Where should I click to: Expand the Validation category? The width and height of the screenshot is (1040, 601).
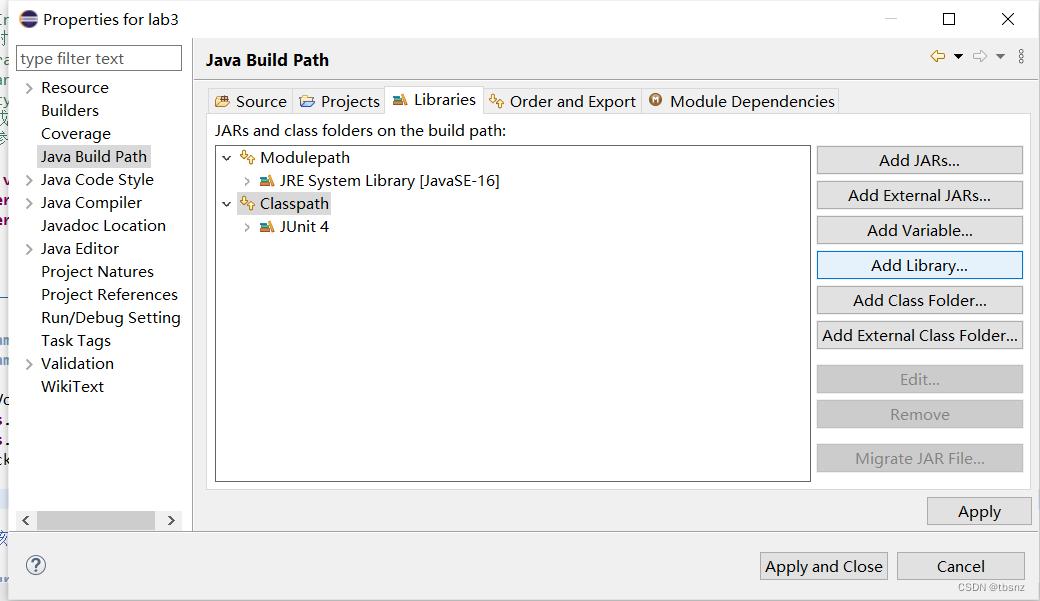click(x=29, y=364)
